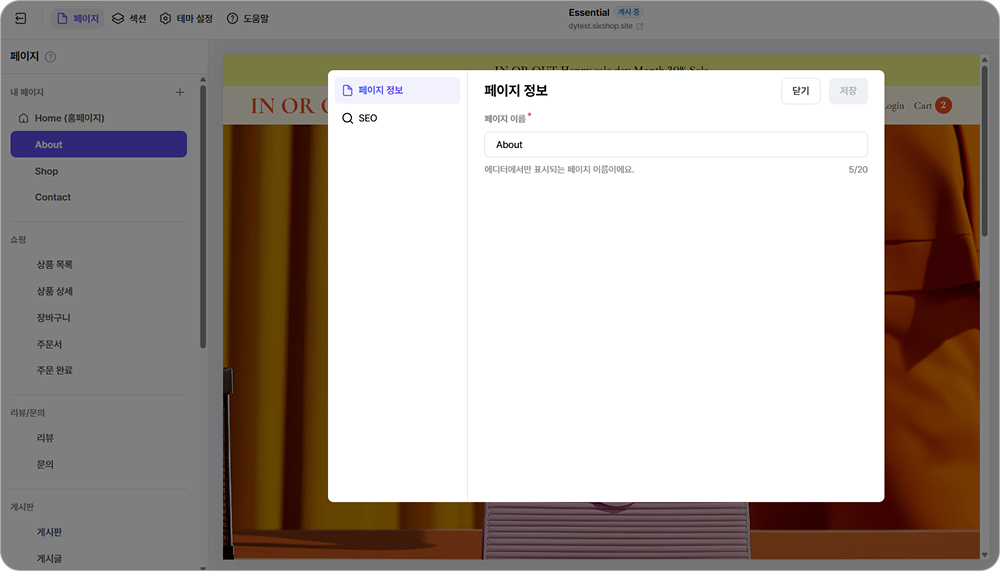Click the back/exit editor icon
Screen dimensions: 1000x571
tap(20, 19)
